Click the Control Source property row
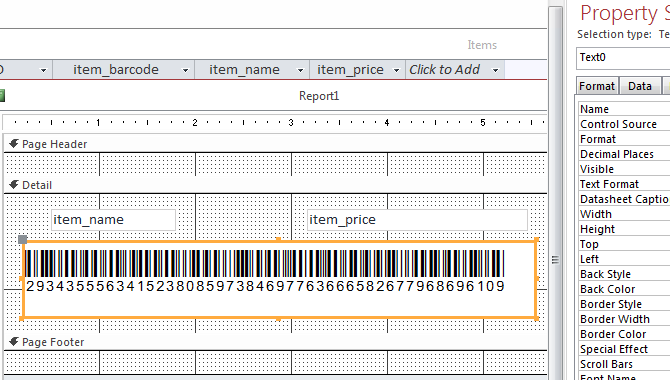 [x=624, y=124]
